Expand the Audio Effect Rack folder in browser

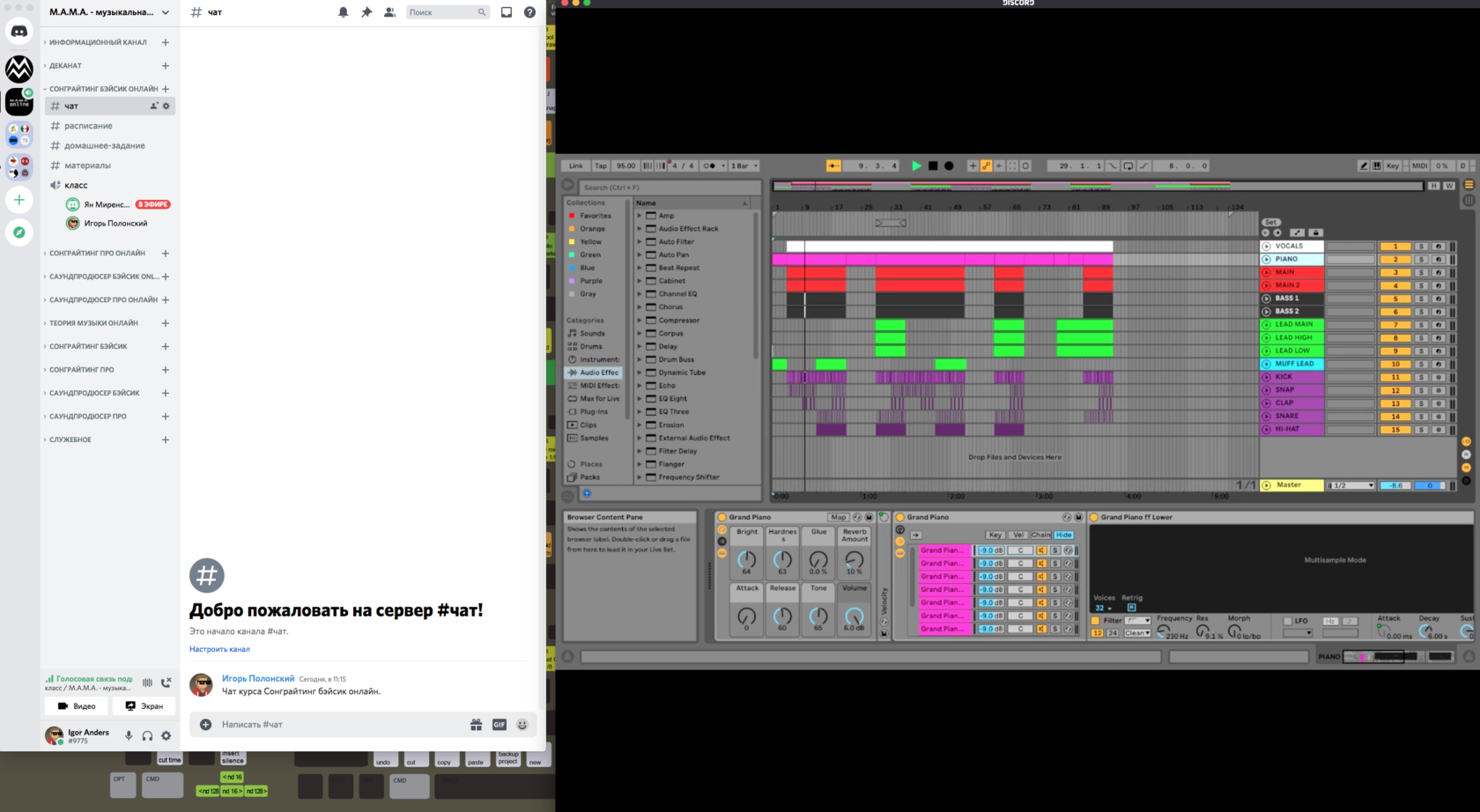[x=640, y=229]
